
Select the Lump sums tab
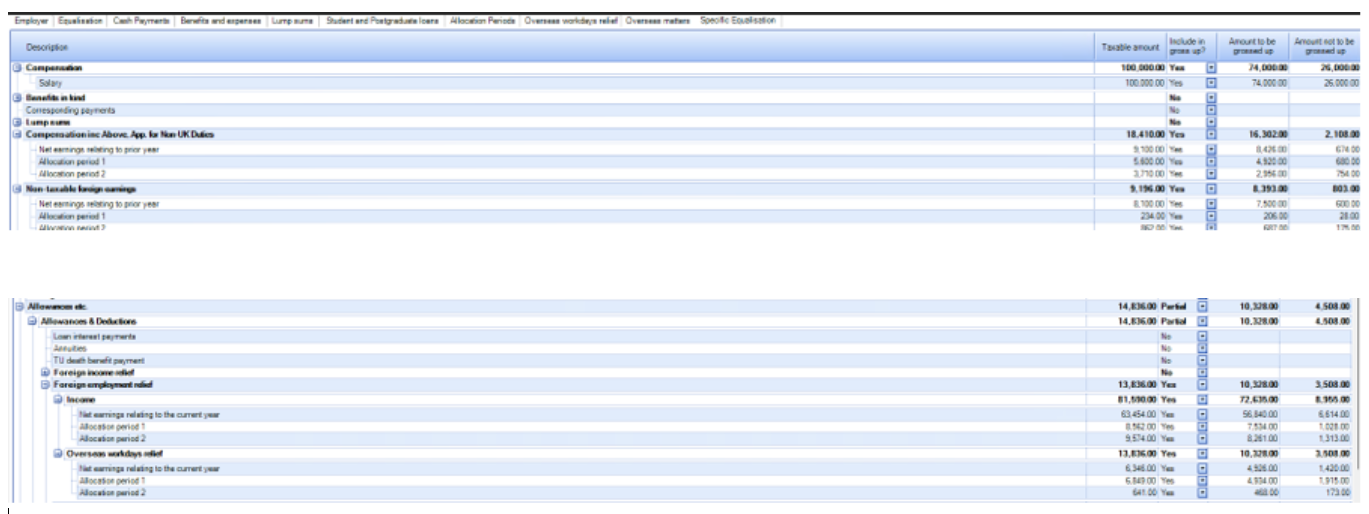tap(292, 20)
